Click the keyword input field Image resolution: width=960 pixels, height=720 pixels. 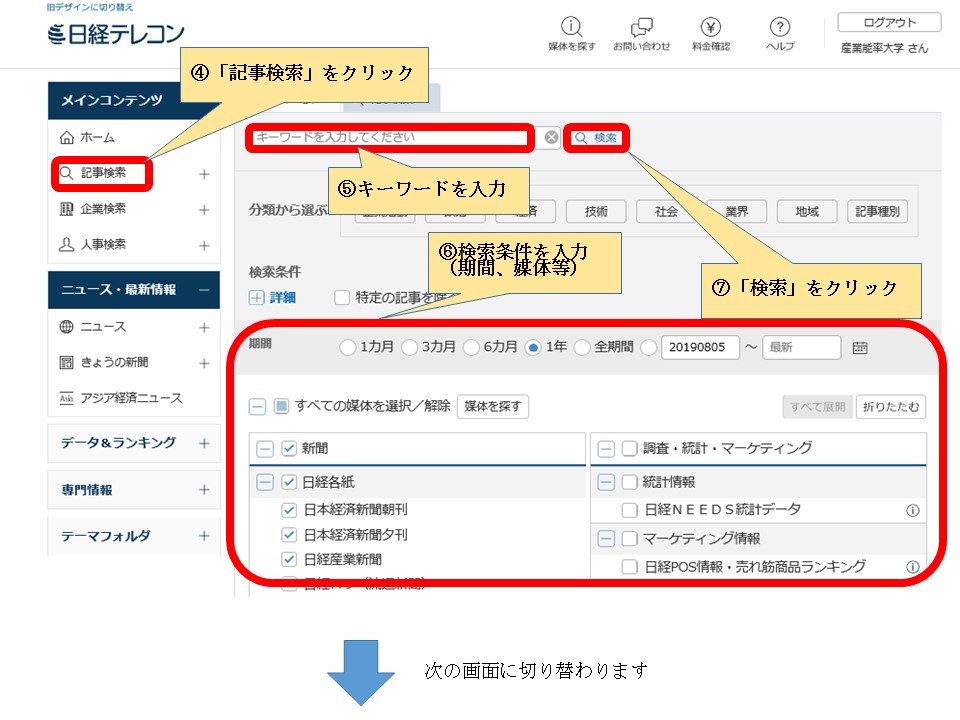390,138
